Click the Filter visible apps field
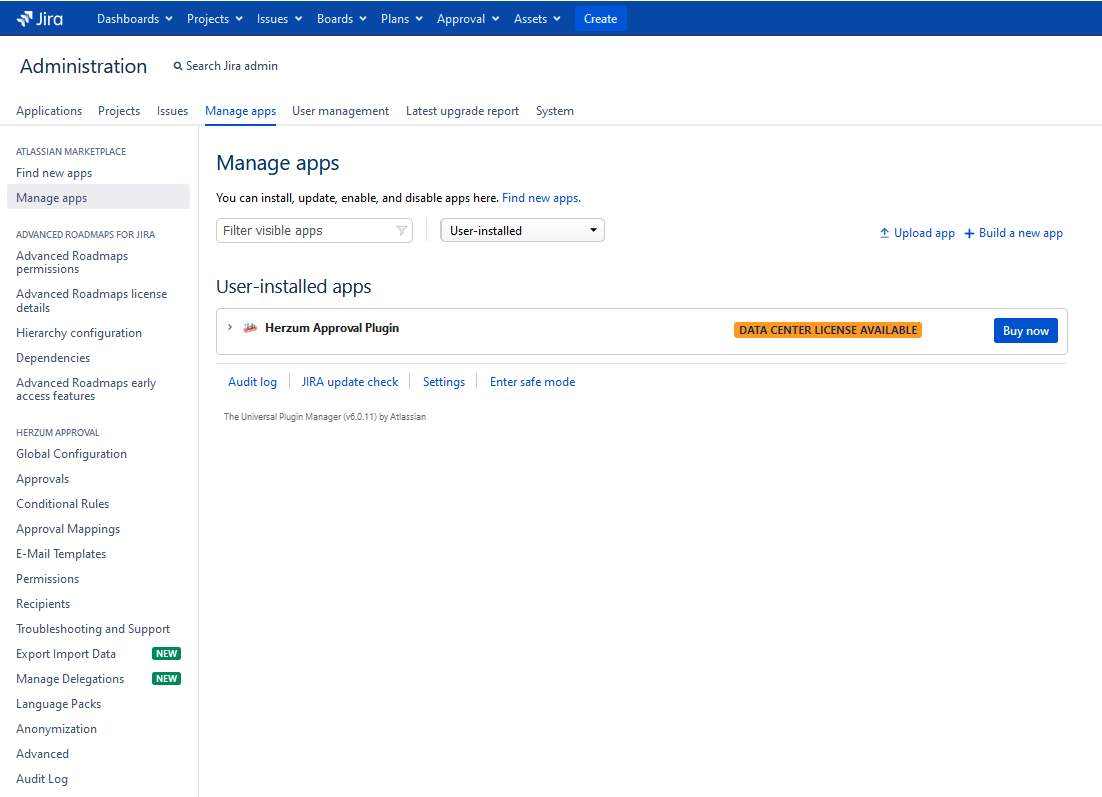Screen dimensions: 1102x797 point(314,231)
